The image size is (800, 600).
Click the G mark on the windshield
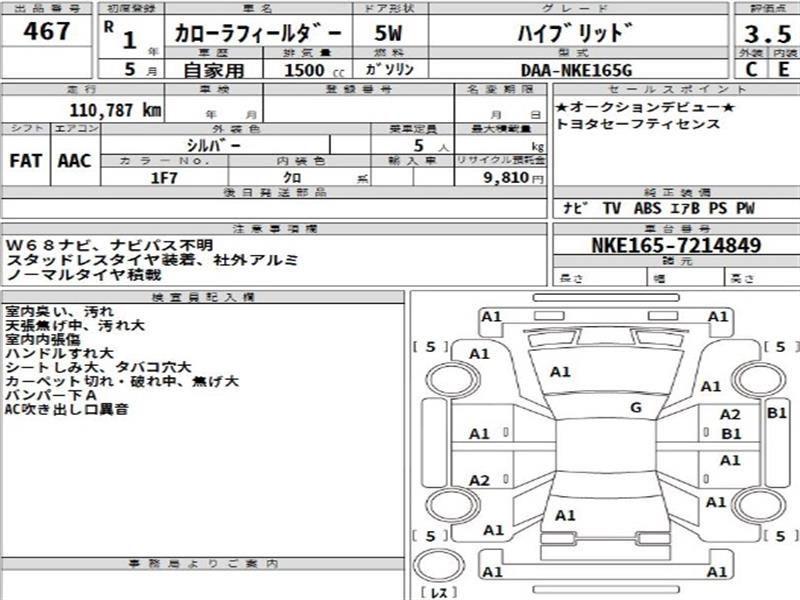click(x=636, y=408)
